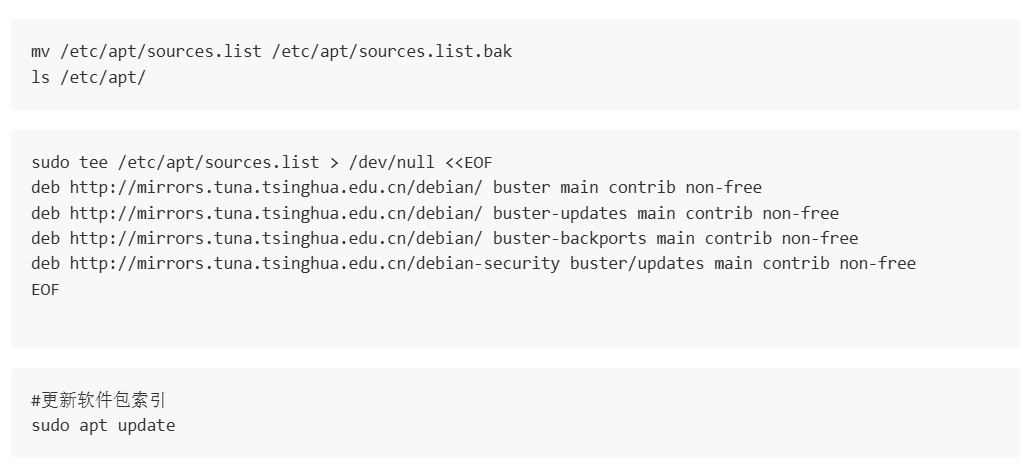The height and width of the screenshot is (472, 1028).
Task: Click the 'sudo apt update' command
Action: point(103,425)
